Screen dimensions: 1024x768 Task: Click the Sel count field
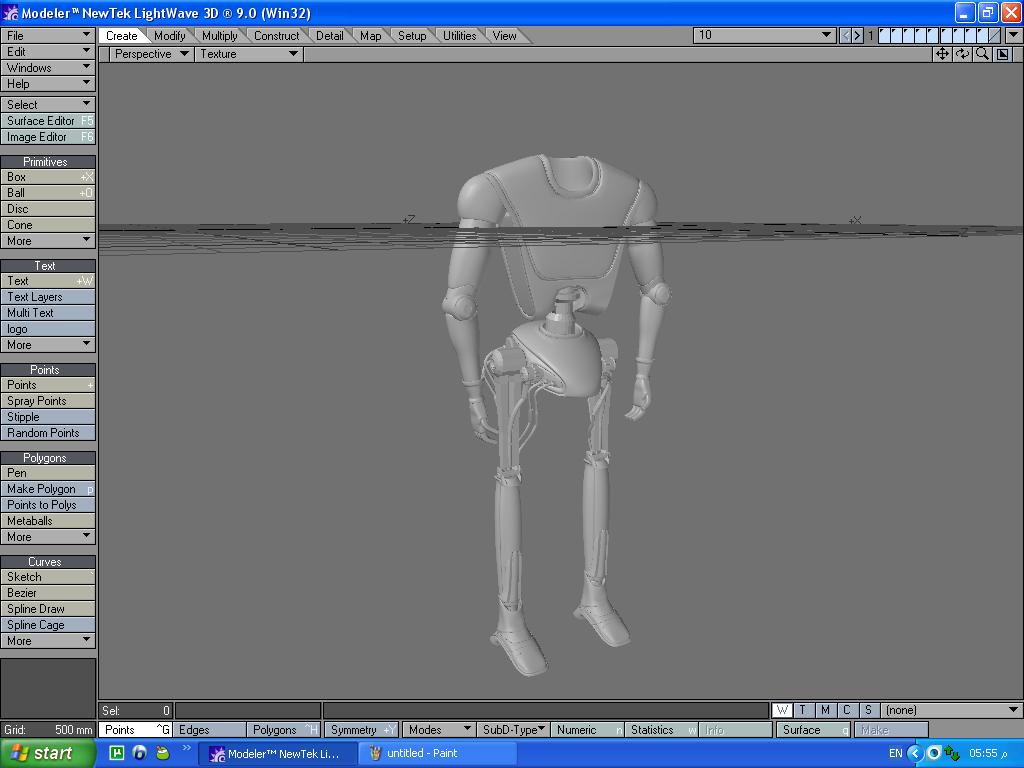point(136,711)
